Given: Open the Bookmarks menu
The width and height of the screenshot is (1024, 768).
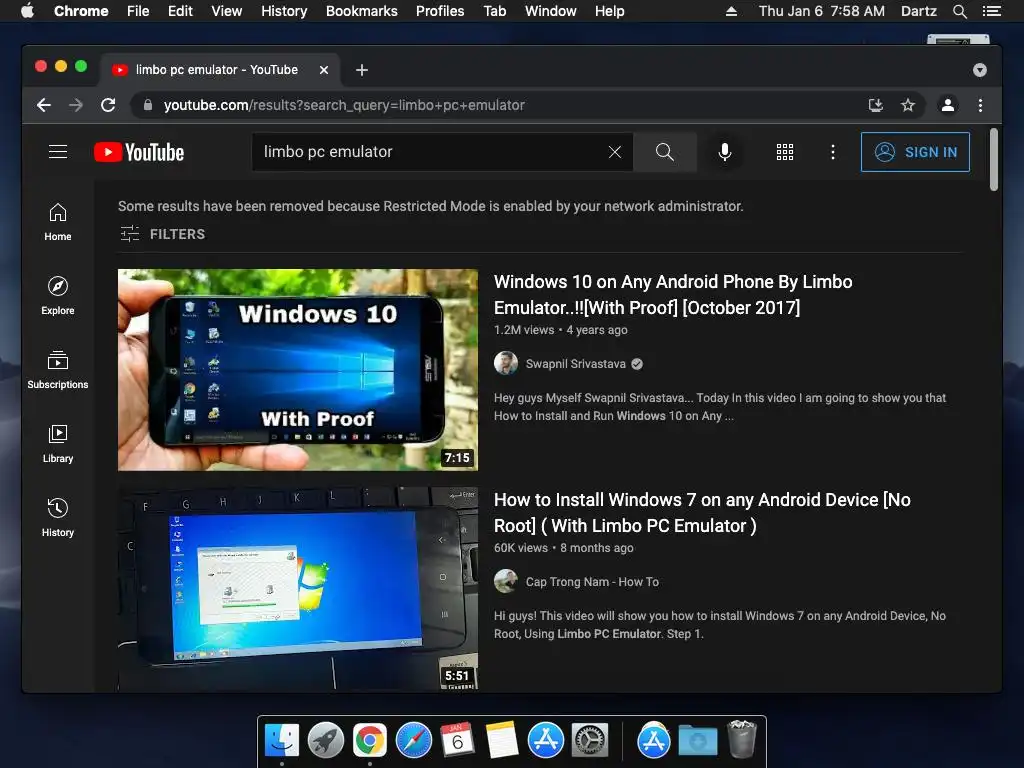Looking at the screenshot, I should pyautogui.click(x=362, y=11).
